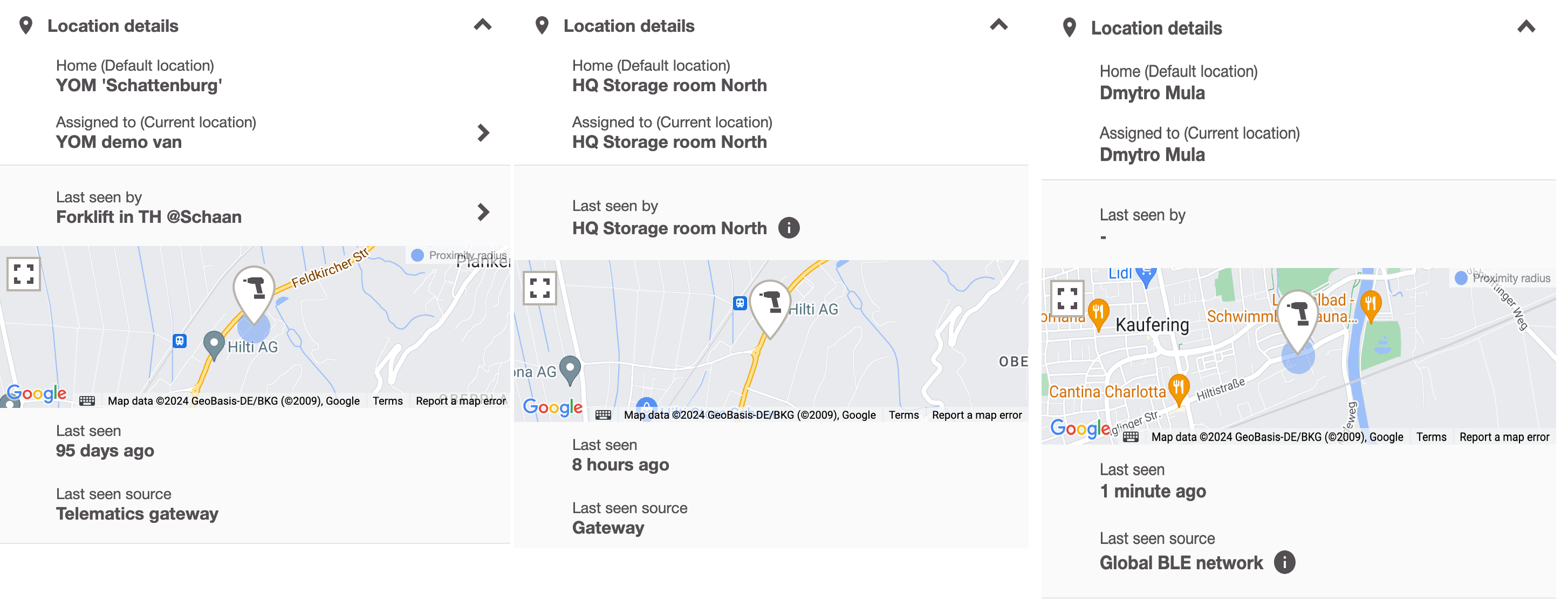1568x600 pixels.
Task: Click the Google logo on the first map
Action: coord(37,393)
